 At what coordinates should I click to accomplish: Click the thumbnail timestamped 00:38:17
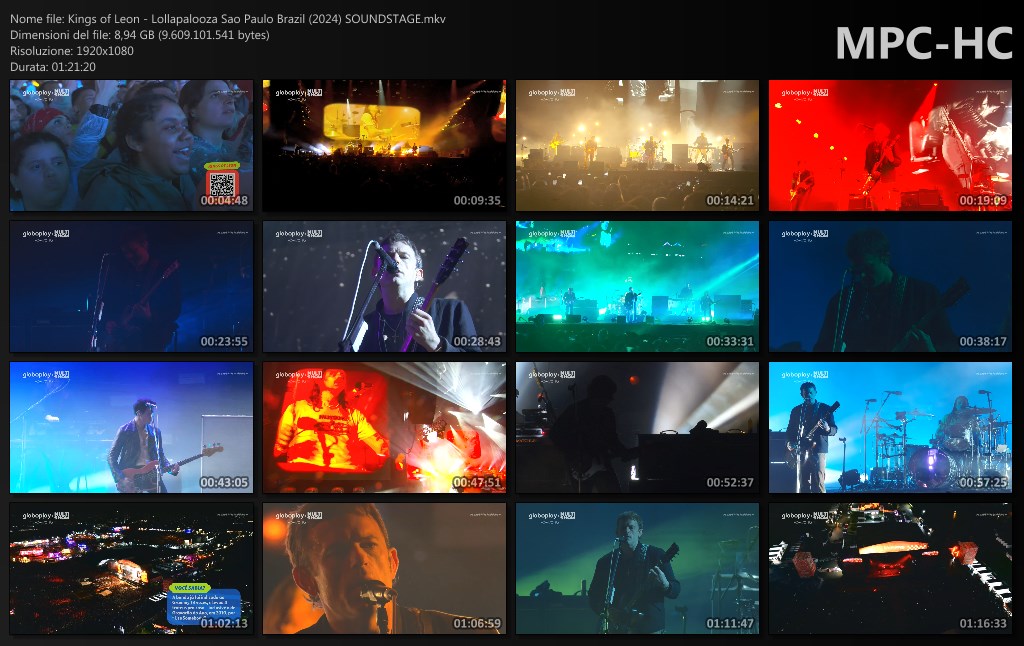[890, 287]
